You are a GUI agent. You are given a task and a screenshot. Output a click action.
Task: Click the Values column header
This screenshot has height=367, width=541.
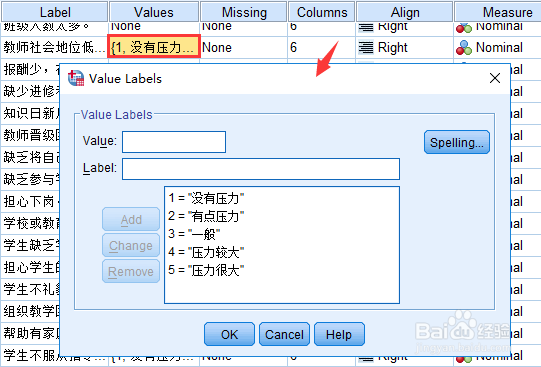(x=154, y=12)
